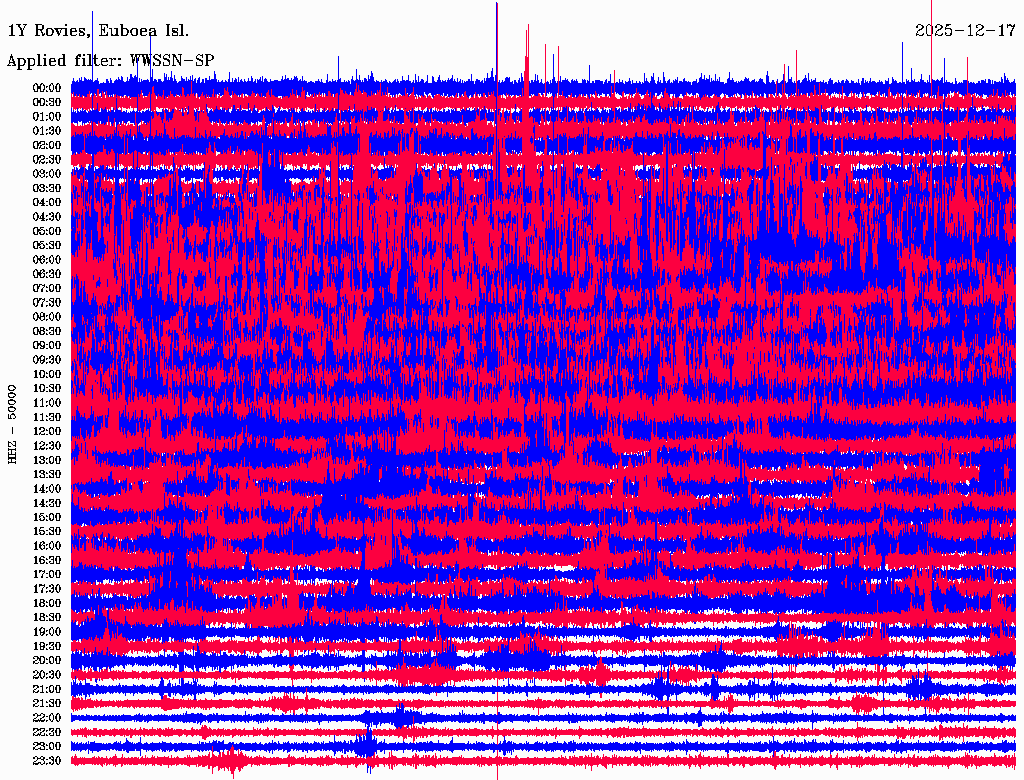The width and height of the screenshot is (1024, 780).
Task: Select the 06:30 time label
Action: point(47,274)
